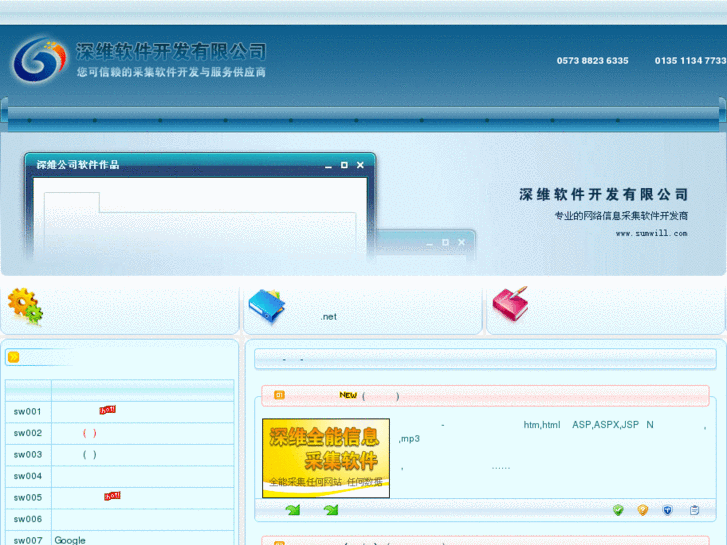The width and height of the screenshot is (727, 545).
Task: Click the swirl company logo in header
Action: [39, 59]
